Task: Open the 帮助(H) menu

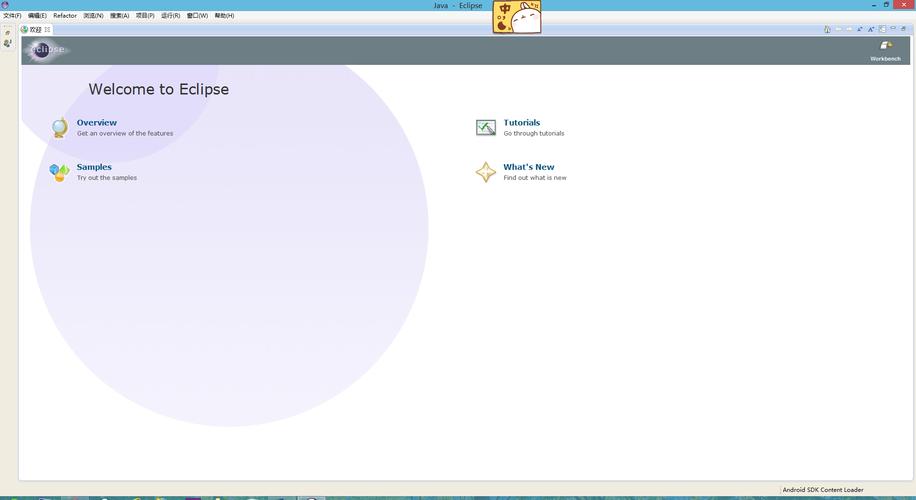Action: [x=224, y=16]
